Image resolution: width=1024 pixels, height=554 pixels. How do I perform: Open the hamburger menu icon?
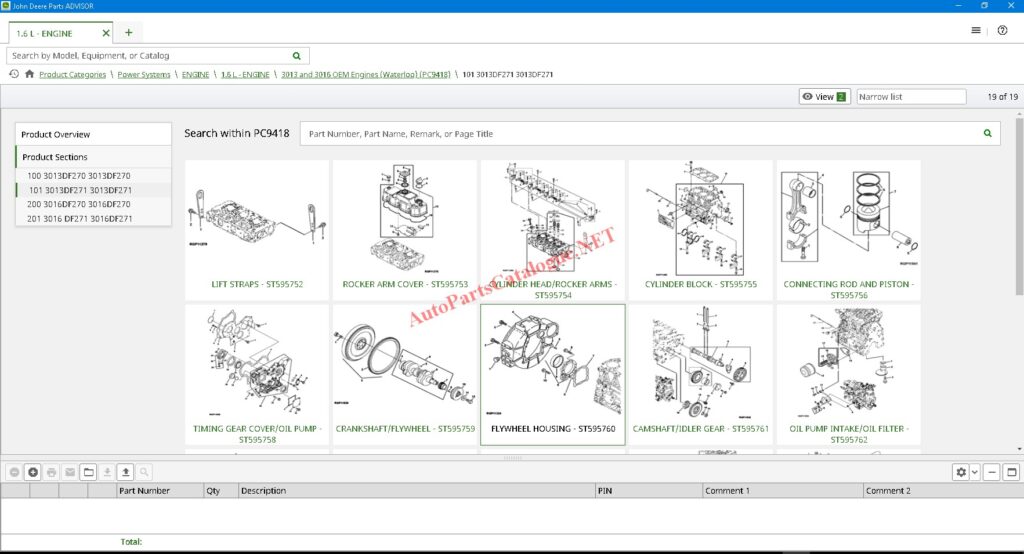point(976,31)
